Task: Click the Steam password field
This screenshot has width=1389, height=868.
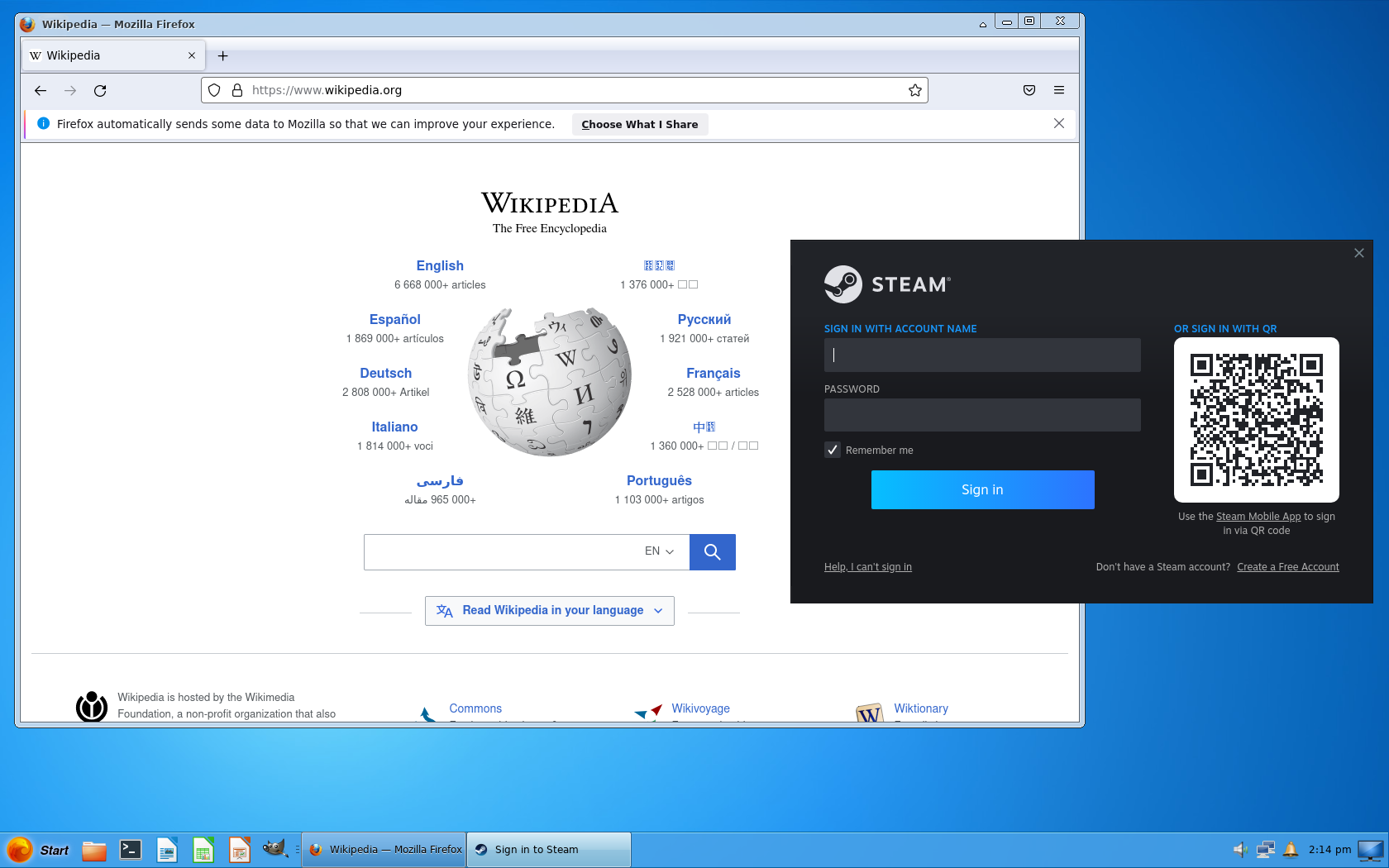Action: [x=982, y=415]
